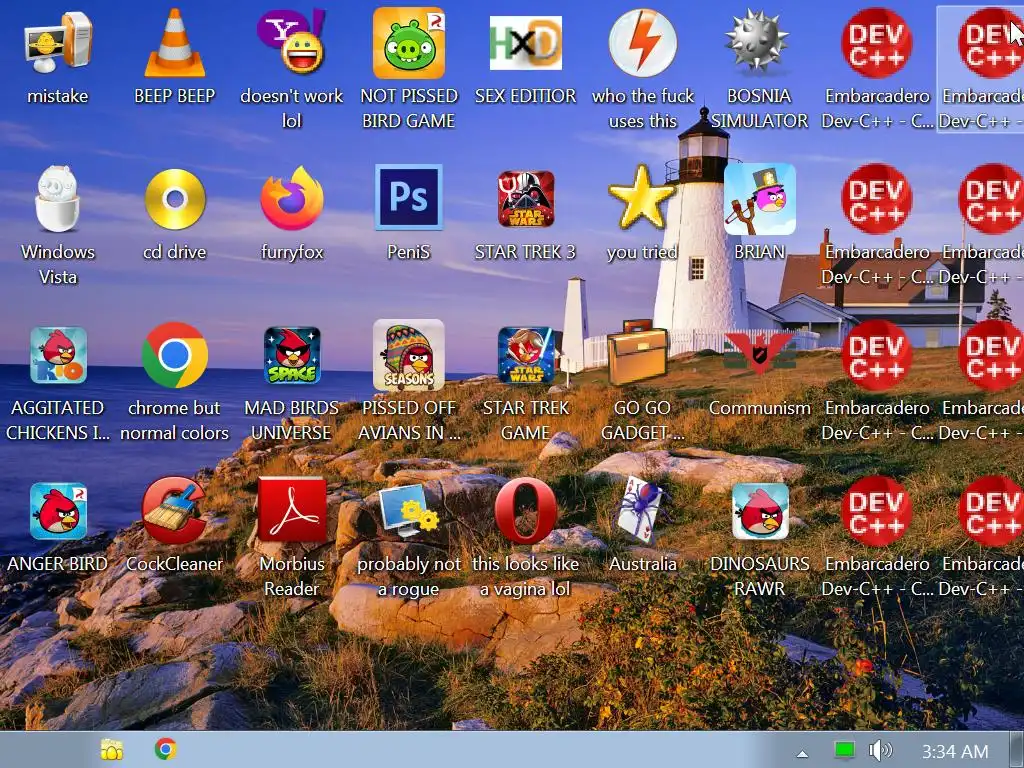Open the Photoshop Ps icon
This screenshot has width=1024, height=768.
click(x=409, y=198)
